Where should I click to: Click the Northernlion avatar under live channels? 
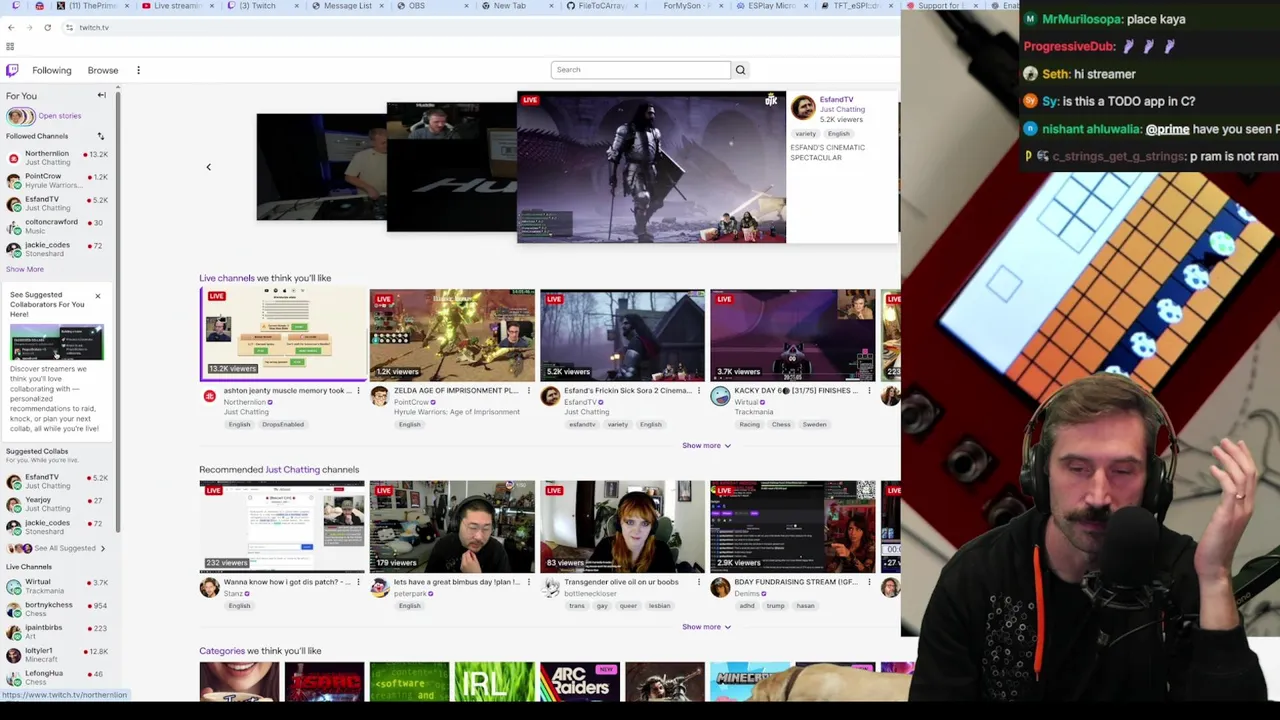click(209, 397)
